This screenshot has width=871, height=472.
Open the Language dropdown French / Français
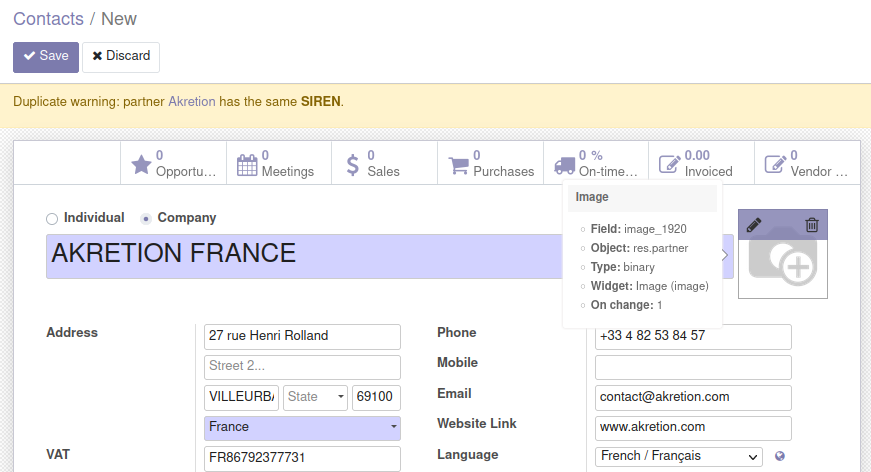[x=678, y=456]
